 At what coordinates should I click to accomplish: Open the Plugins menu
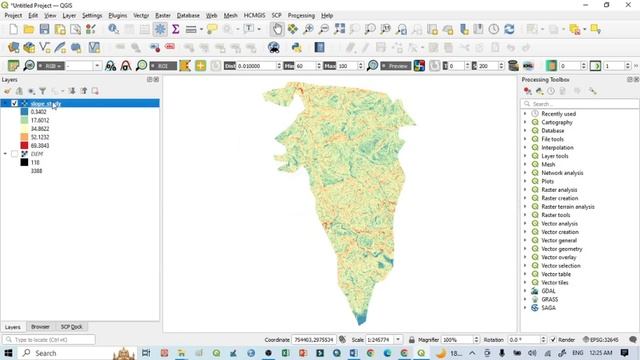pyautogui.click(x=118, y=16)
